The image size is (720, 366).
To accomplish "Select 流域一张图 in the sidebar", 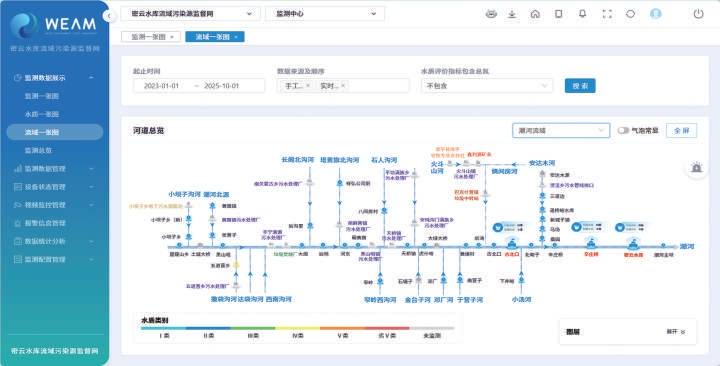I will point(55,132).
